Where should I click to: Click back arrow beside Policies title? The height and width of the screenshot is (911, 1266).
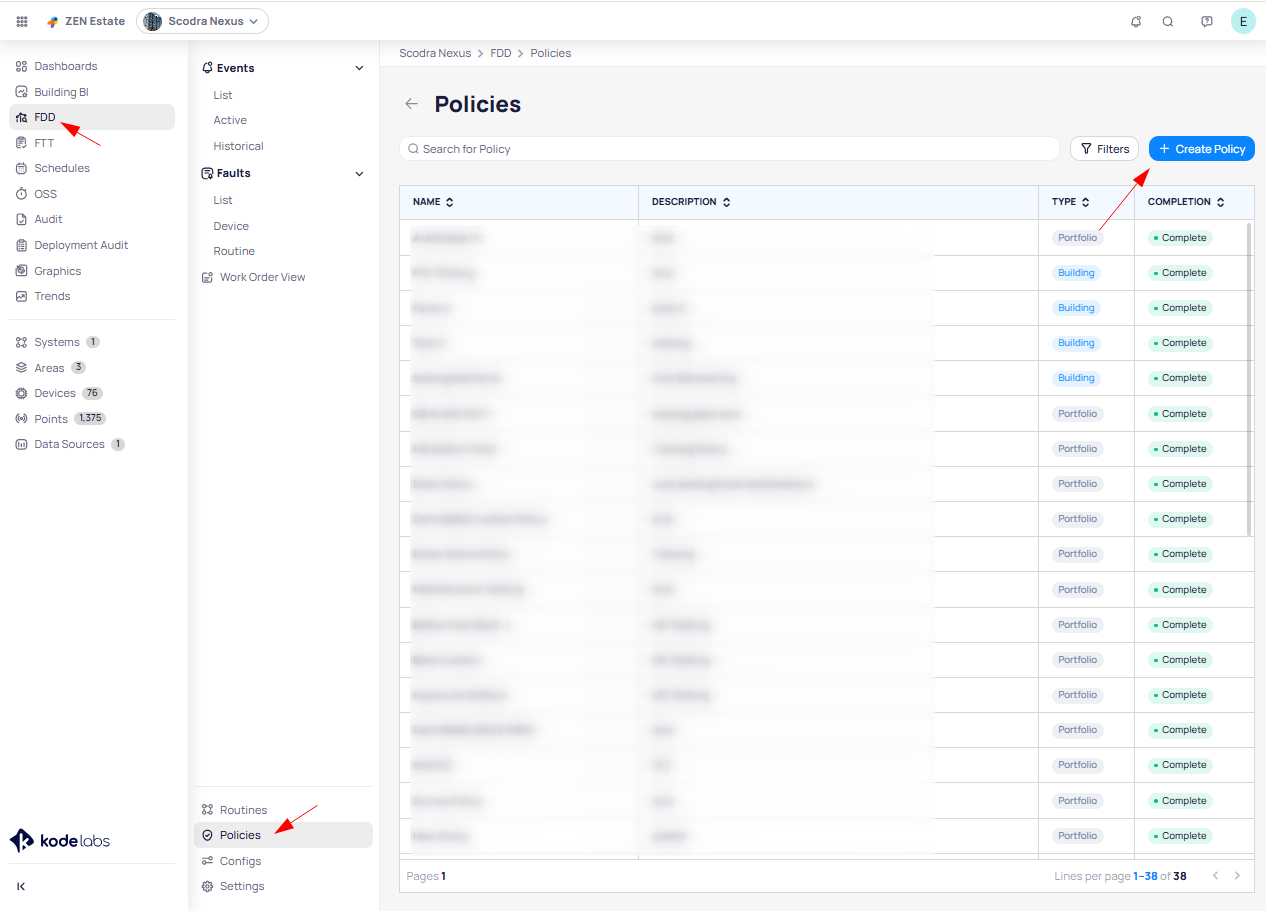(x=411, y=104)
